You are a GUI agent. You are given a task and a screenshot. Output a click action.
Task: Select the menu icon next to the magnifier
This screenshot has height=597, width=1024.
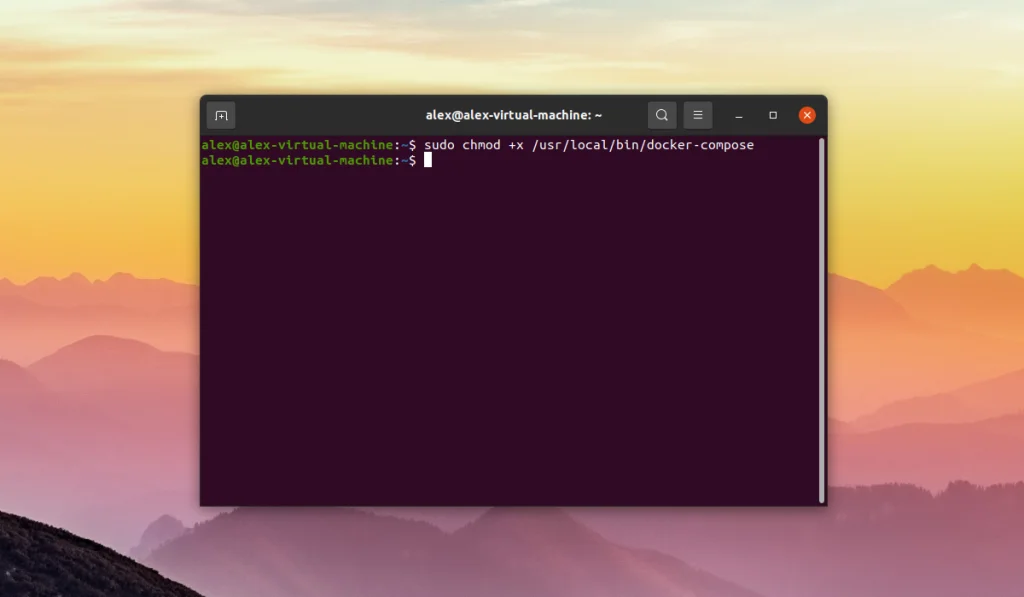pyautogui.click(x=697, y=114)
